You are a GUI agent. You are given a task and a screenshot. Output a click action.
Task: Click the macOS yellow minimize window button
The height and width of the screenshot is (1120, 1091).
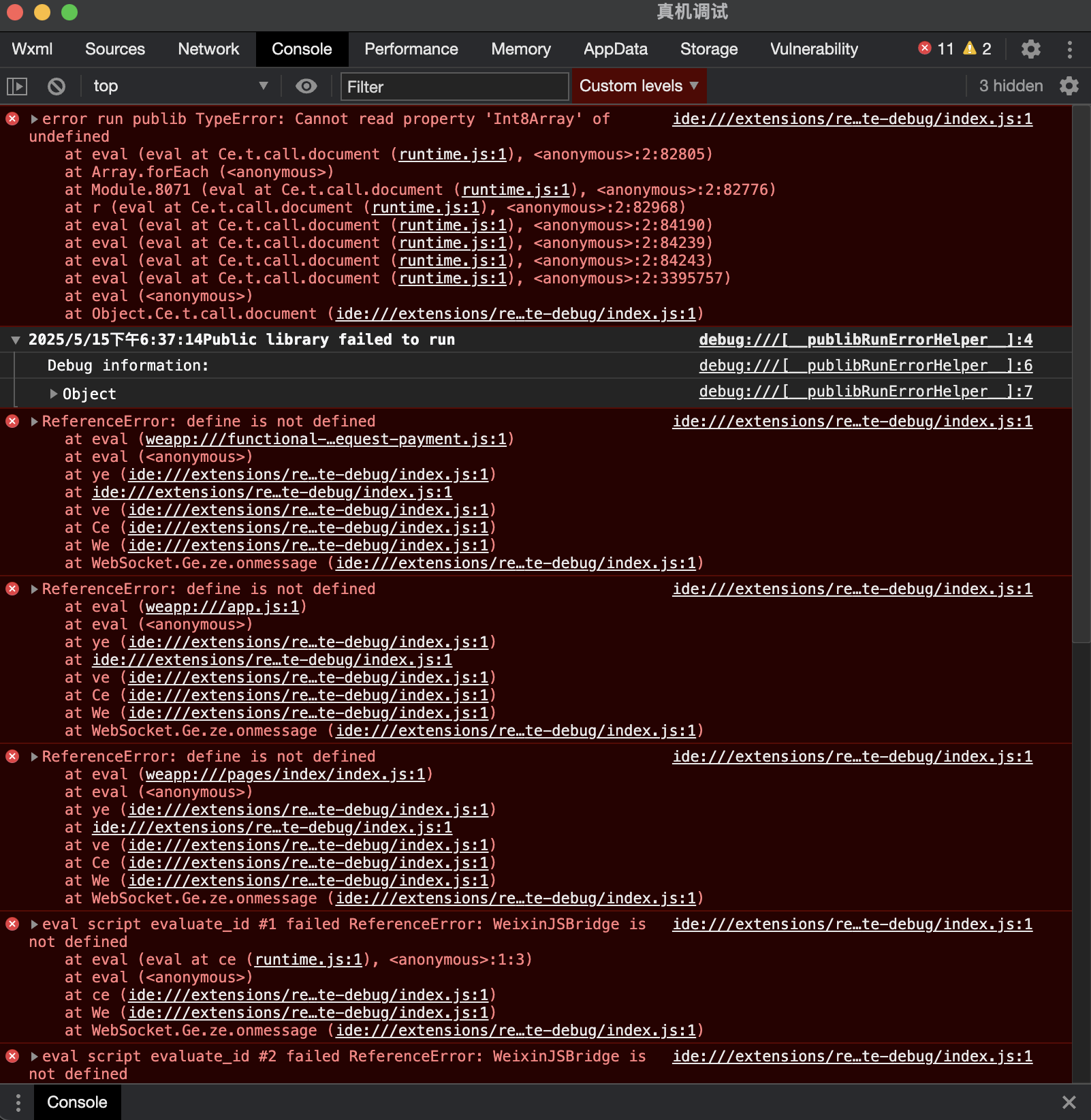point(42,12)
